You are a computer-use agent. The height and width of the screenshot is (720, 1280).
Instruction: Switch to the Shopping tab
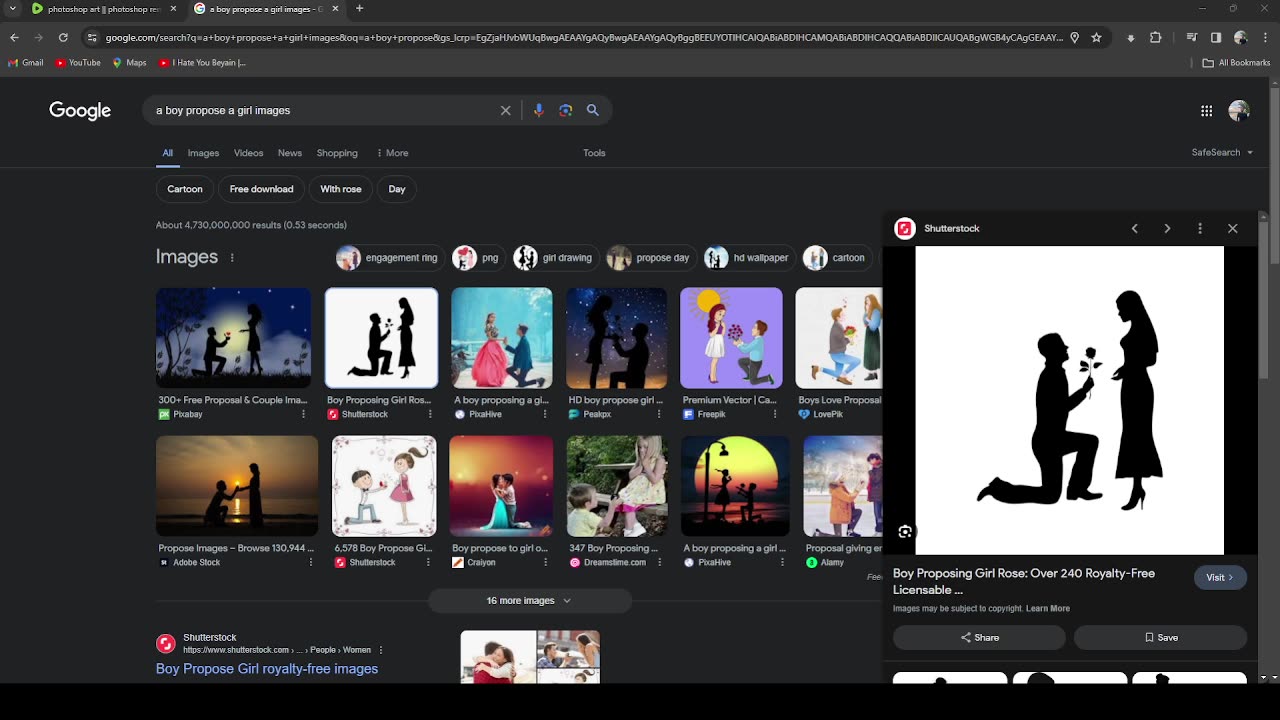tap(337, 153)
